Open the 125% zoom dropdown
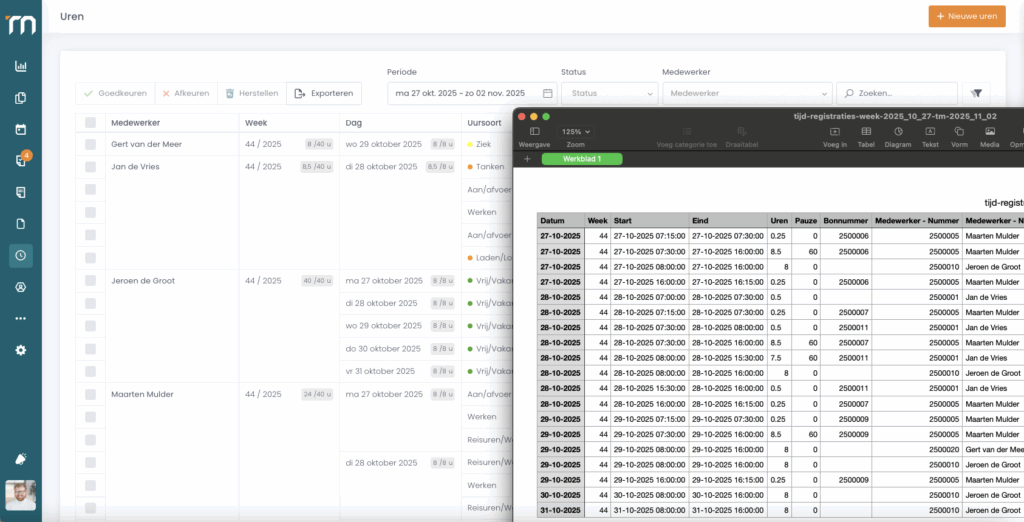 click(x=575, y=132)
